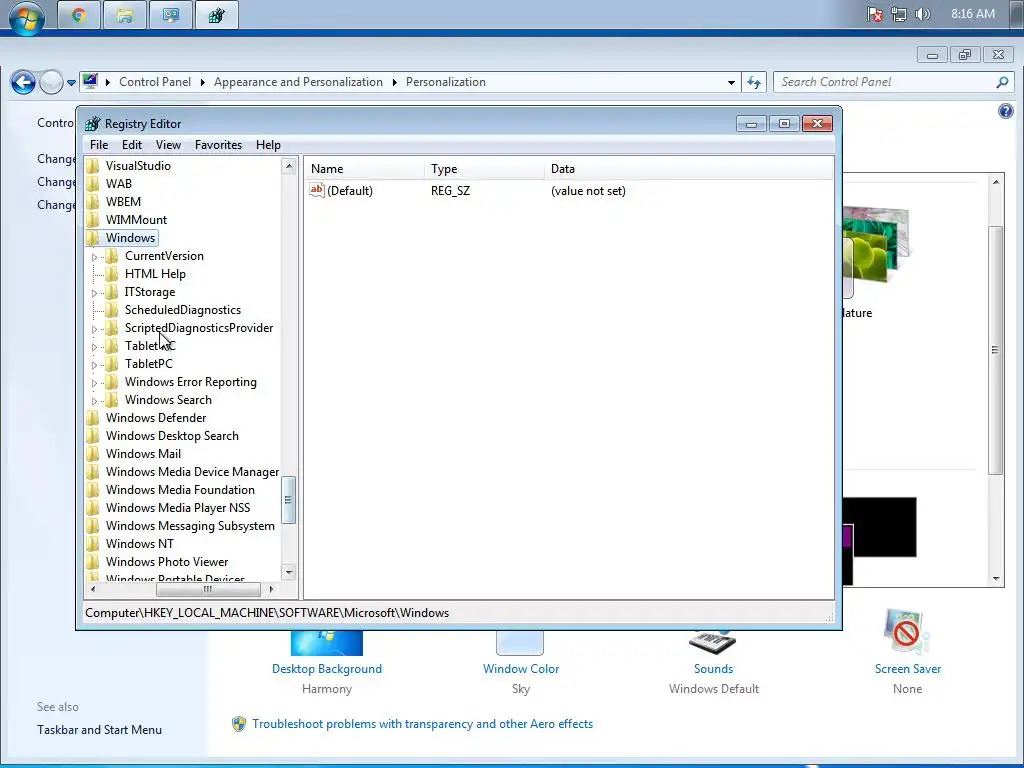Image resolution: width=1024 pixels, height=768 pixels.
Task: Click the Screen Saver icon
Action: 906,631
